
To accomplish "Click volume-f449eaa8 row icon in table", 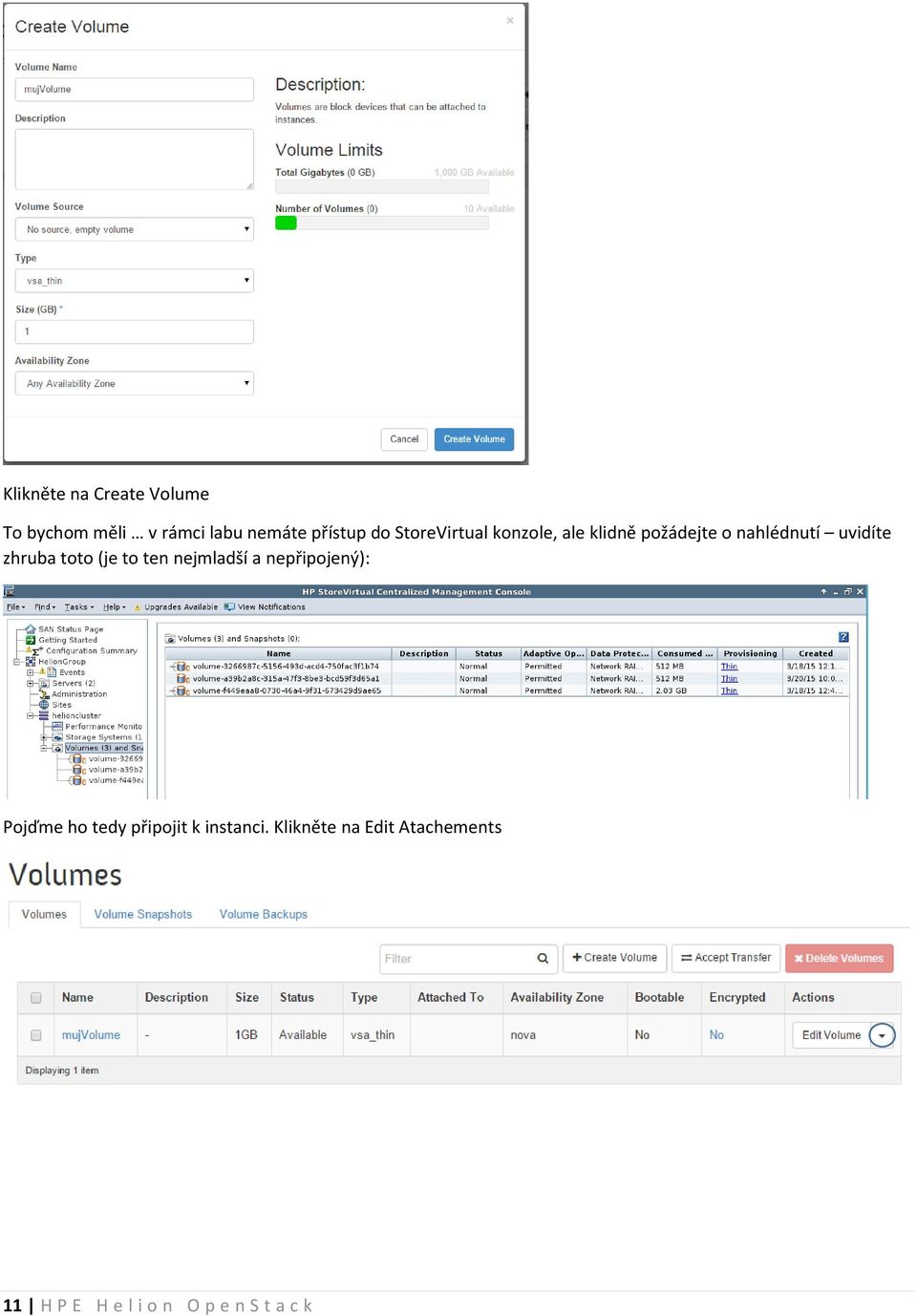I will coord(181,690).
